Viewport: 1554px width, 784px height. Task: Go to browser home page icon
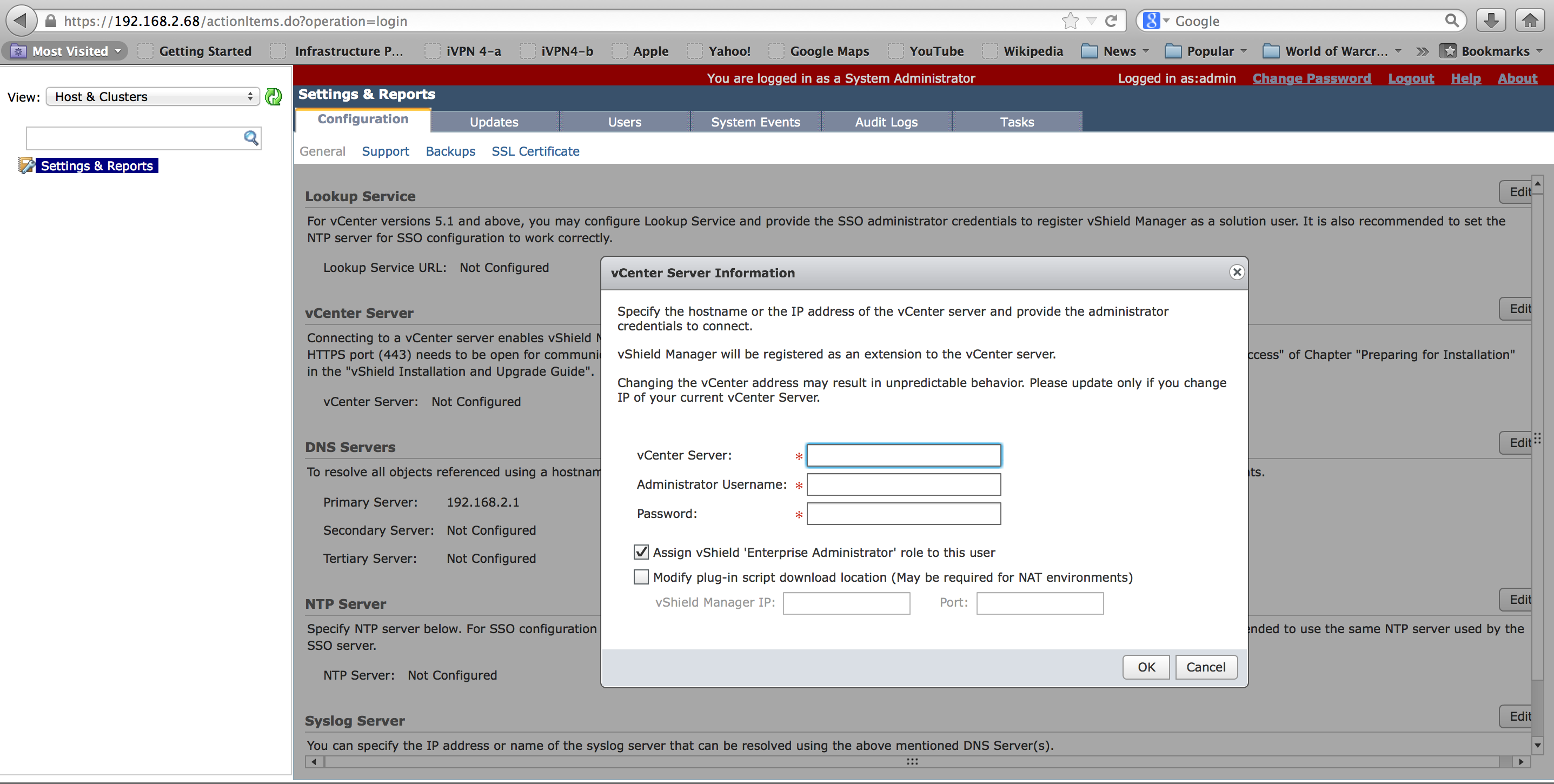tap(1529, 21)
